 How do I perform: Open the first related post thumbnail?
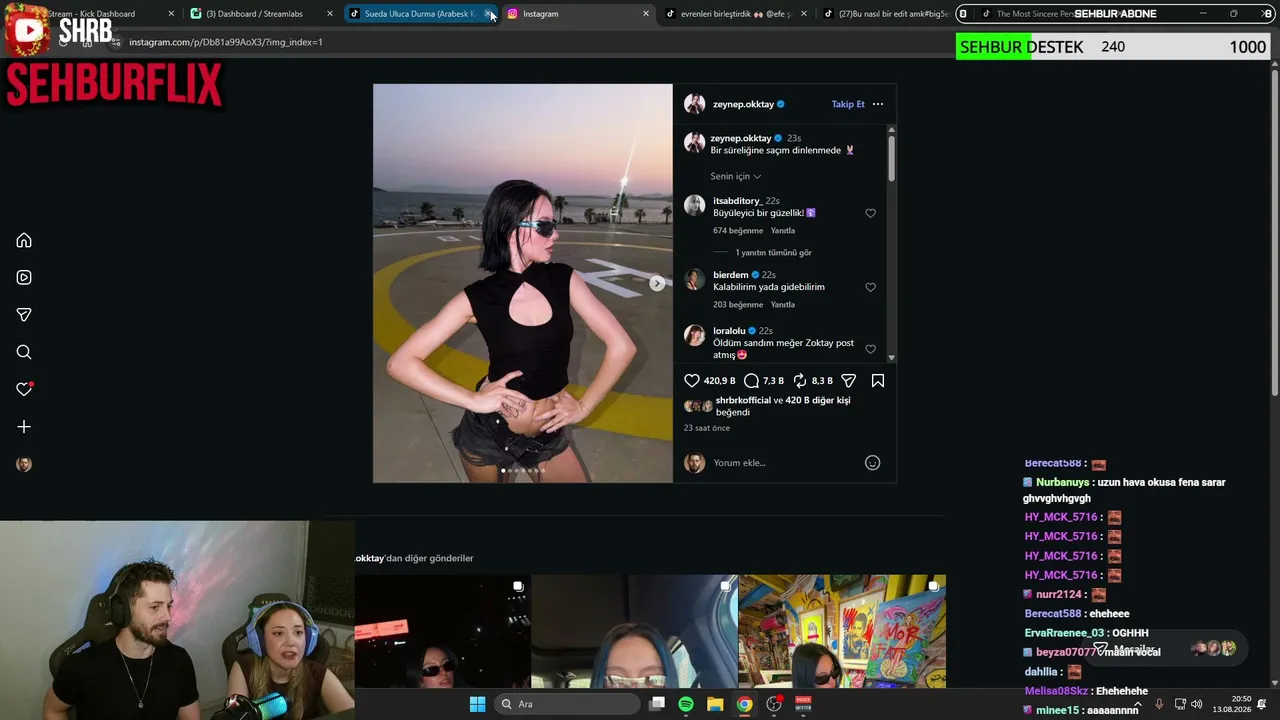[x=443, y=631]
